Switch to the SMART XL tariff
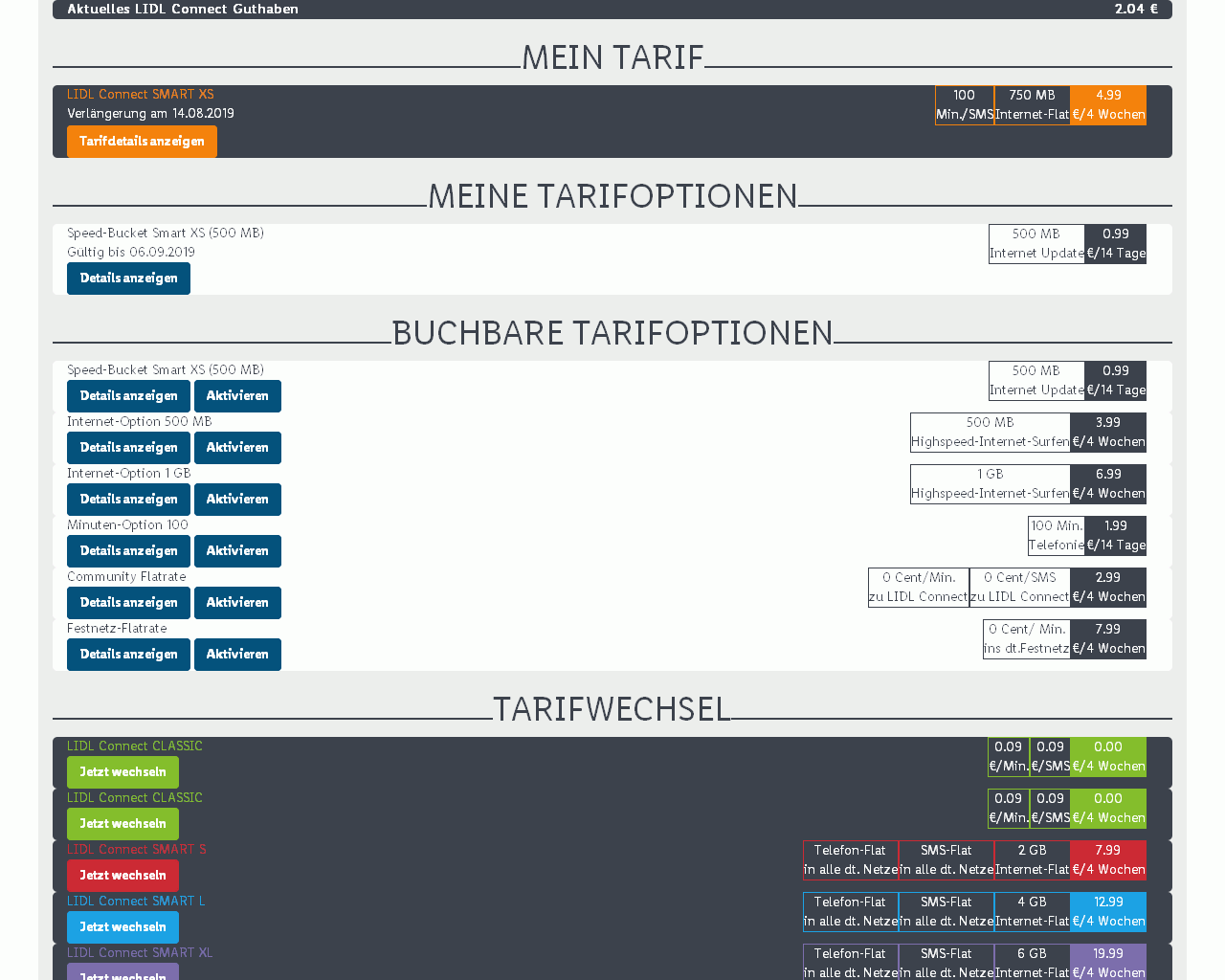Viewport: 1225px width, 980px height. coord(122,972)
